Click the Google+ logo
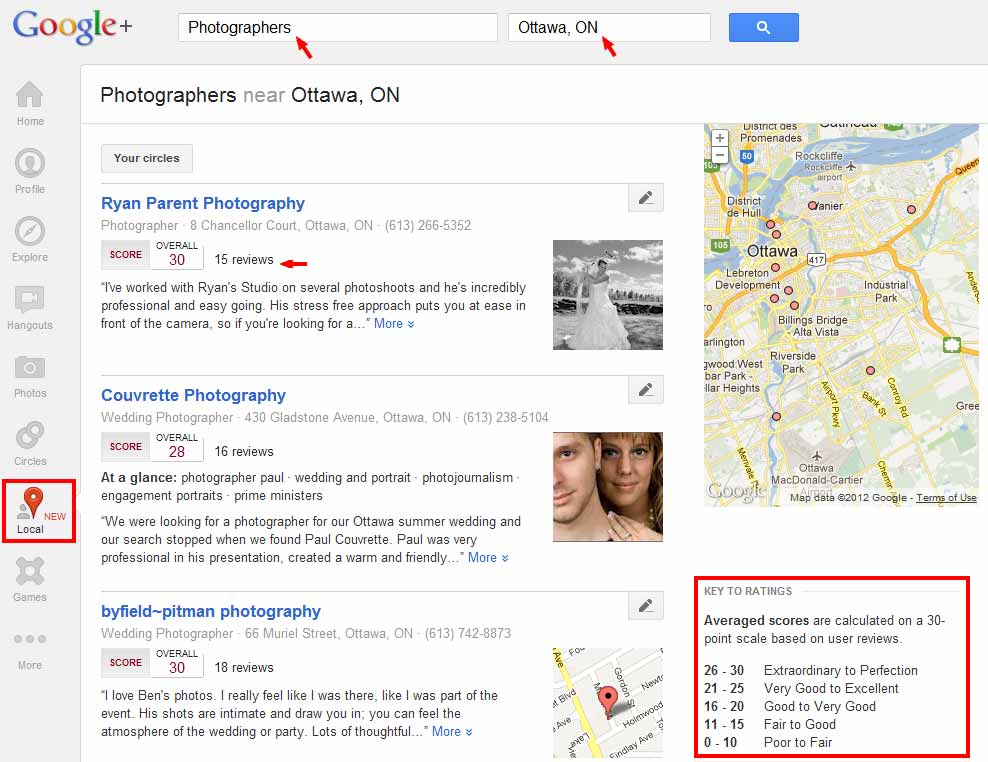 [x=72, y=26]
